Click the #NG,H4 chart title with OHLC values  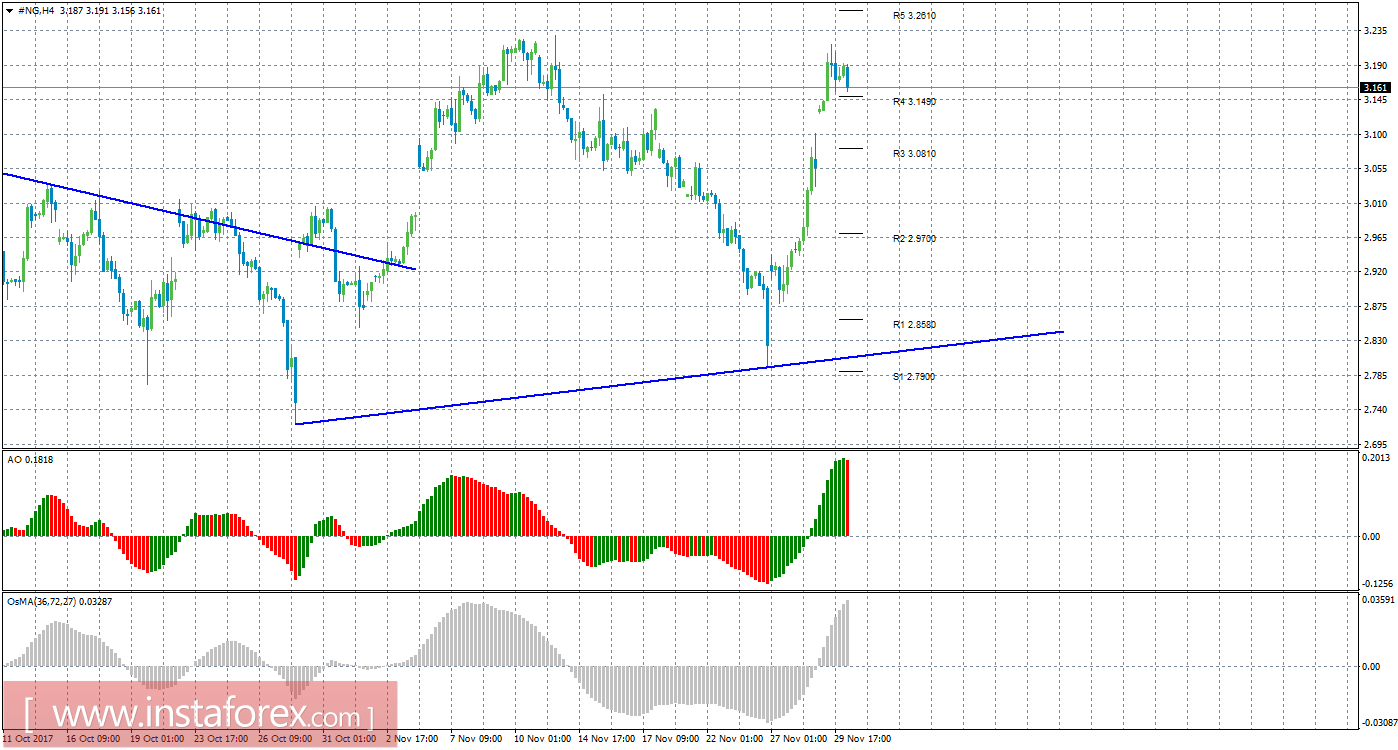tap(88, 10)
